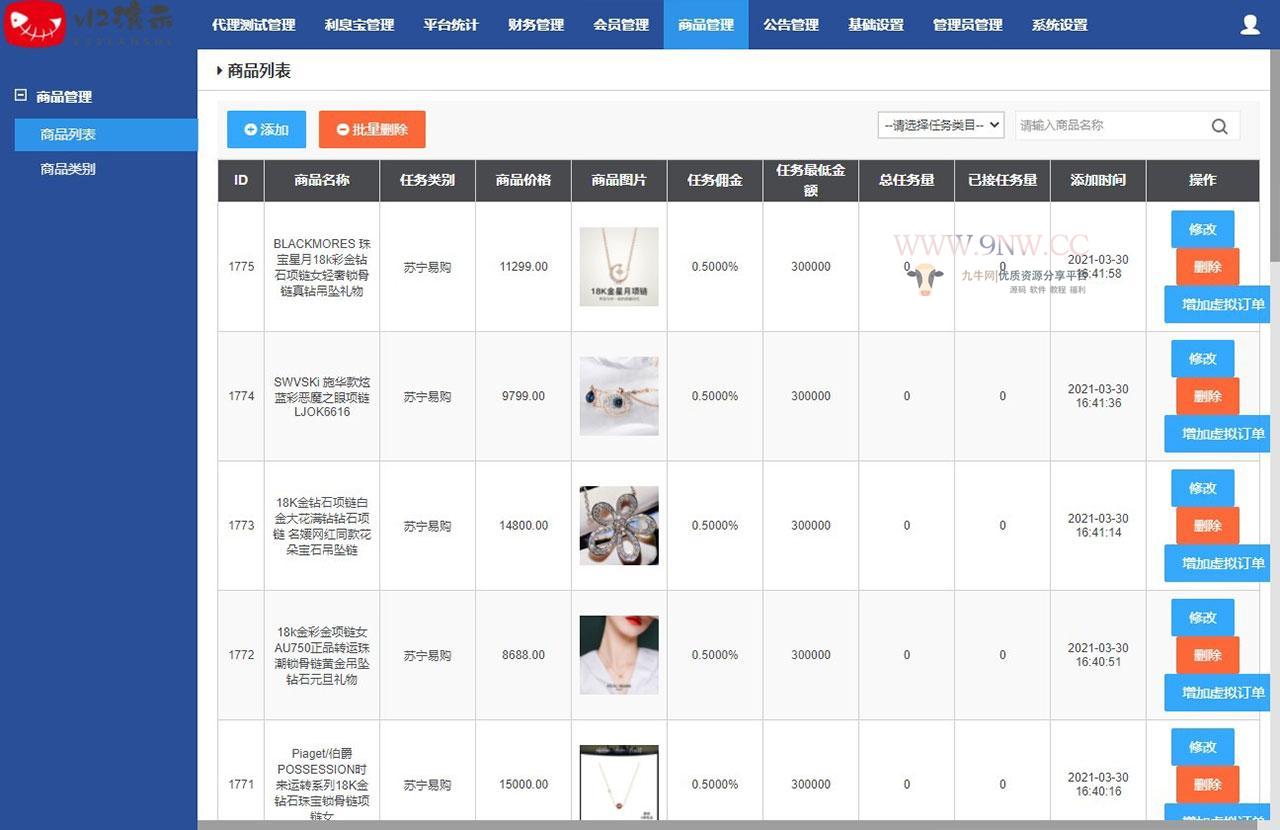Open the product image for ID 1772
Screen dimensions: 1280x830
click(x=619, y=655)
